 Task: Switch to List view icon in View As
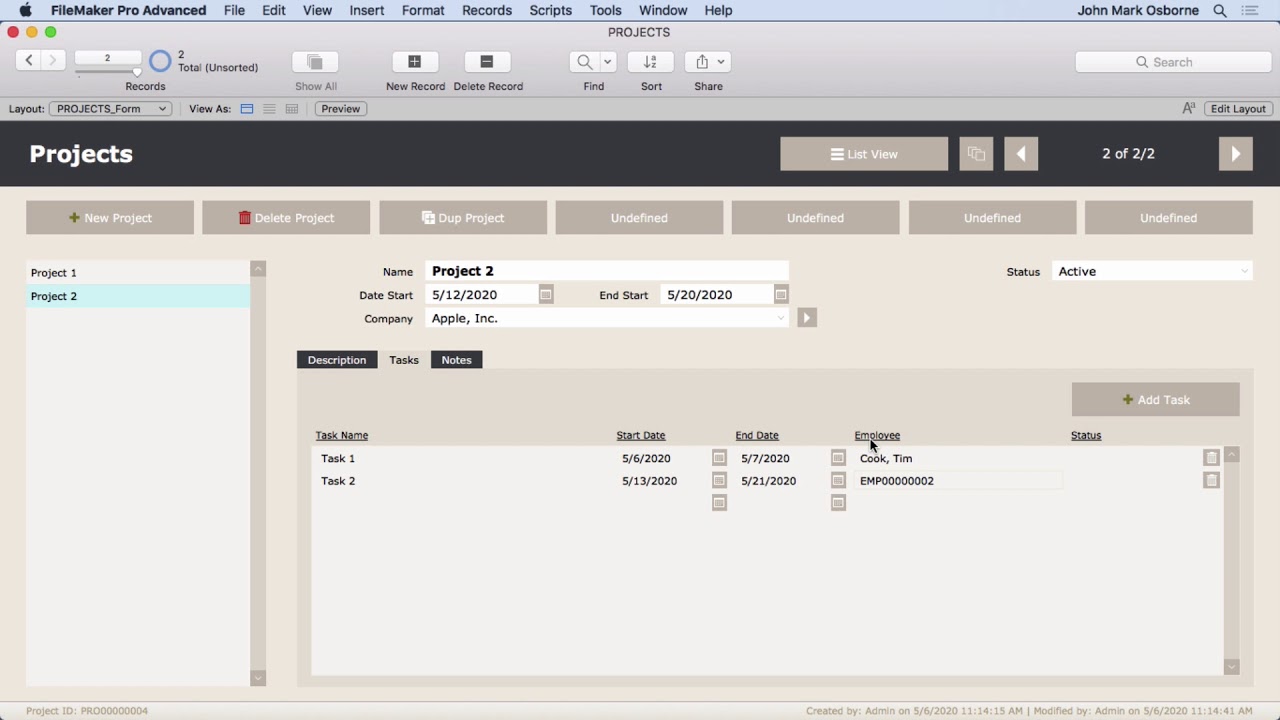[269, 108]
